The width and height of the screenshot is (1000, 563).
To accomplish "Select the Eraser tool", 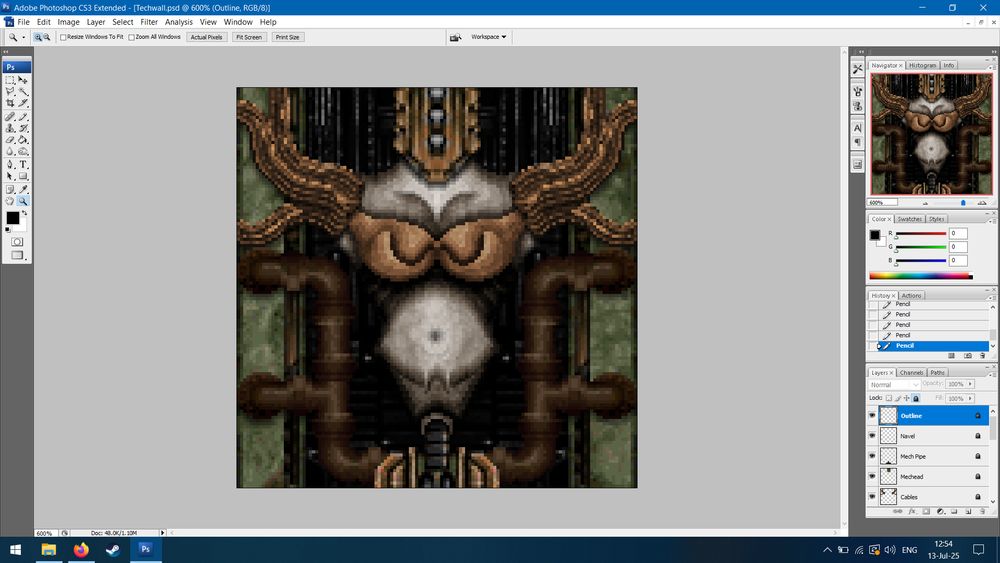I will point(10,140).
